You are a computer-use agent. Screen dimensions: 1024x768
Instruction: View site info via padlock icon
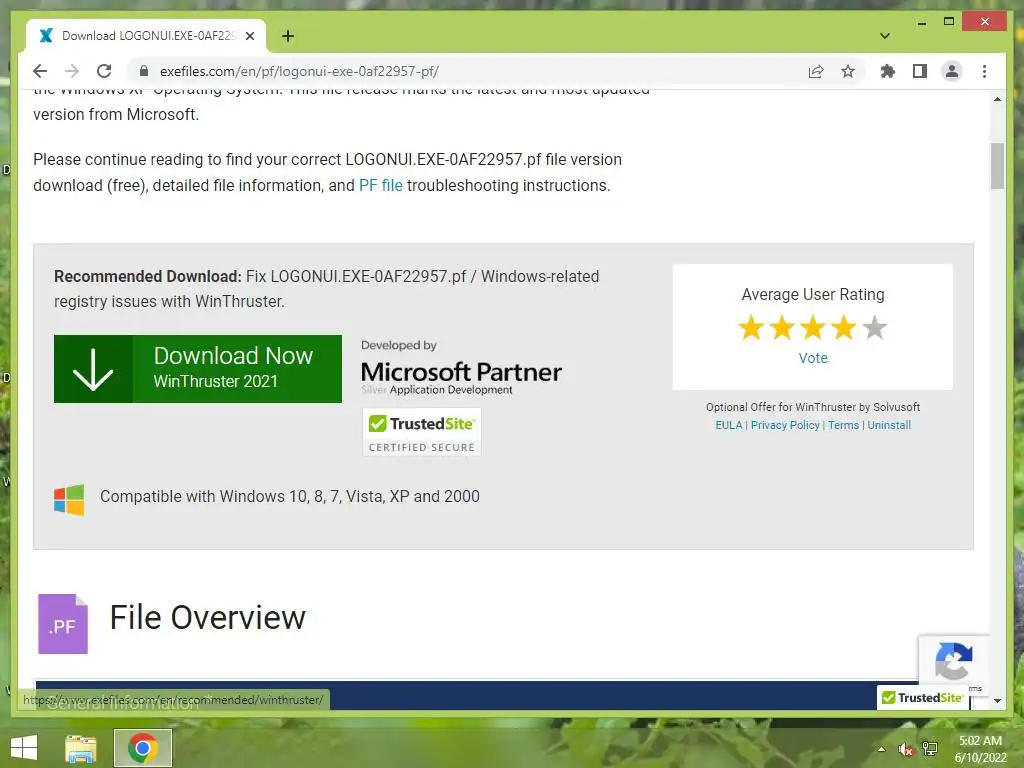(x=144, y=71)
